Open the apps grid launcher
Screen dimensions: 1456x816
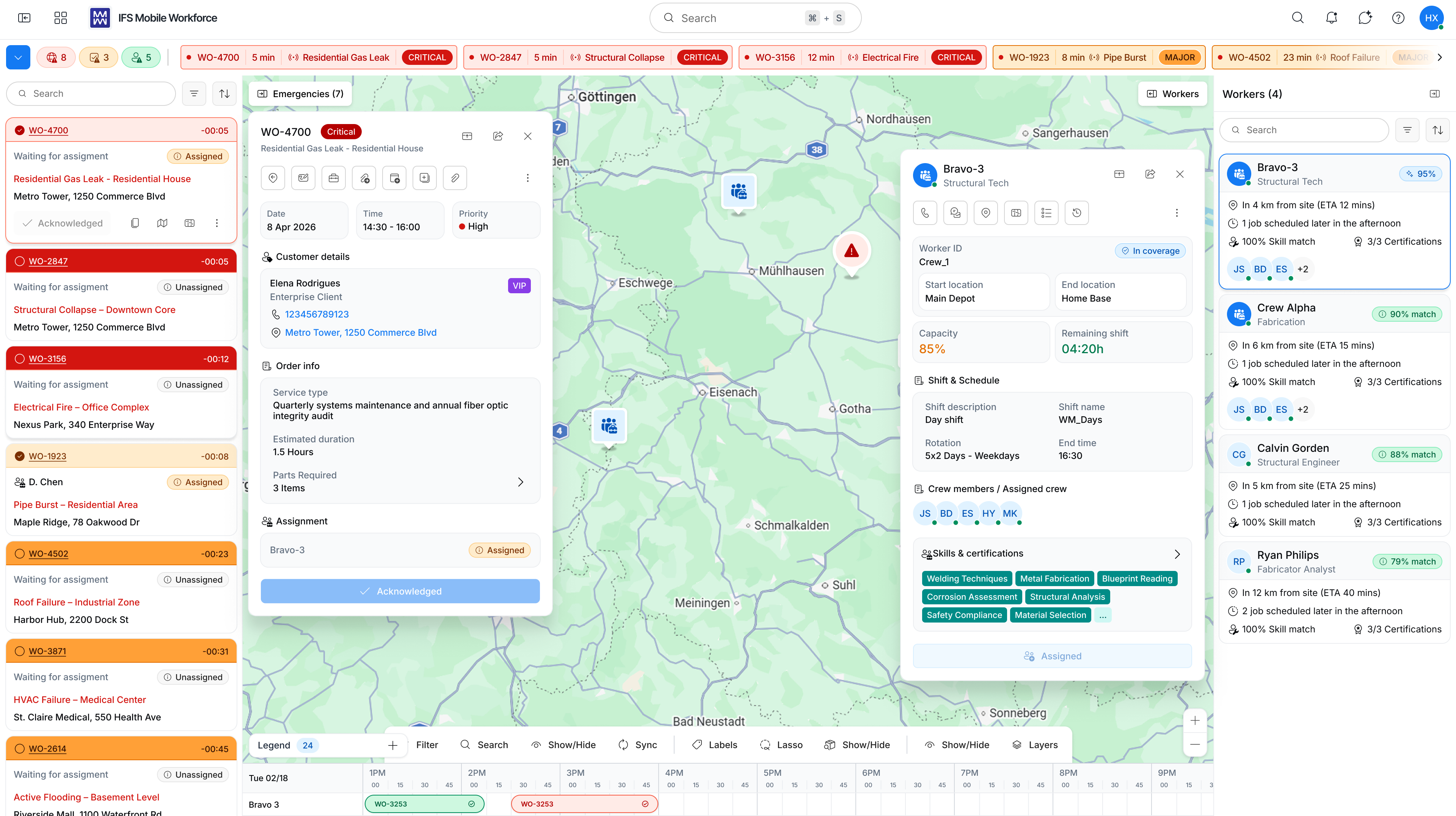(x=61, y=18)
